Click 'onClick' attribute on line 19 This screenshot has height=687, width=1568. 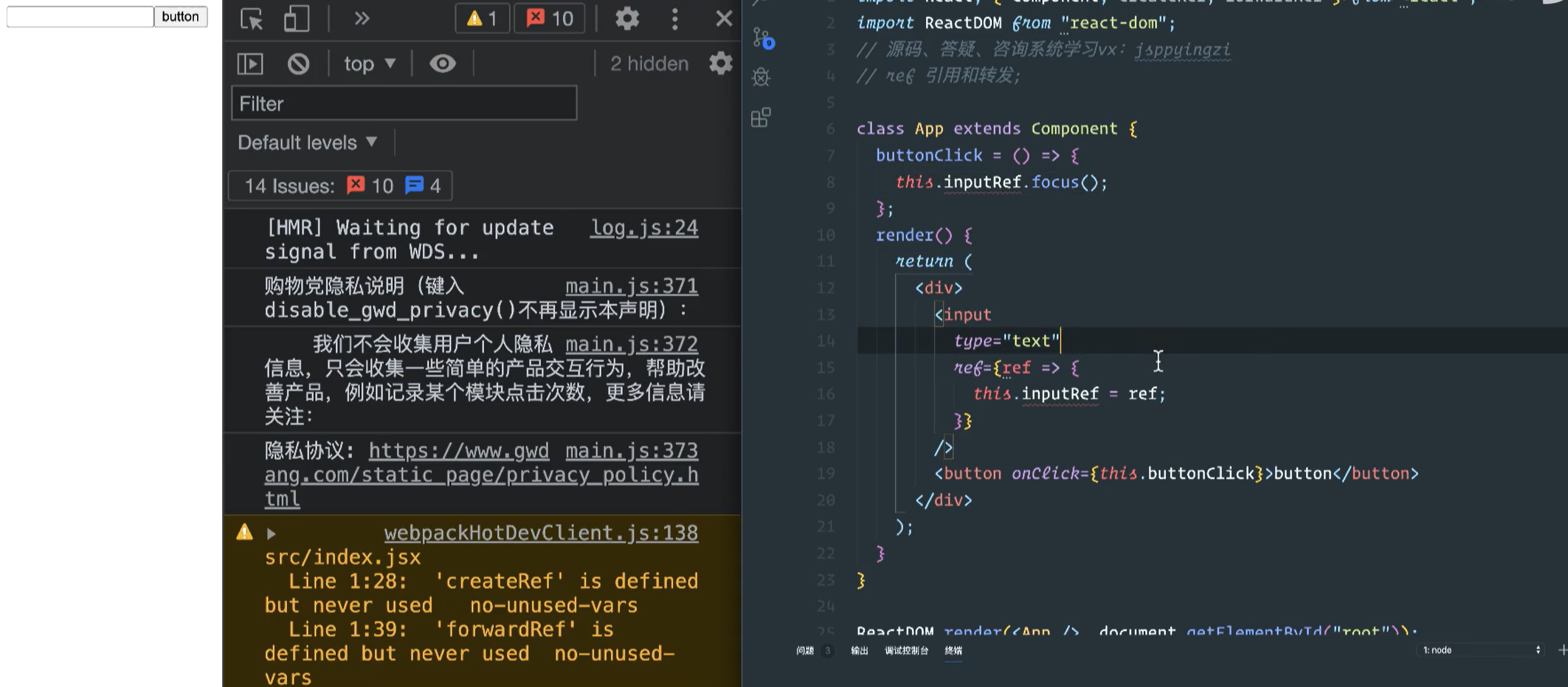(x=1045, y=474)
